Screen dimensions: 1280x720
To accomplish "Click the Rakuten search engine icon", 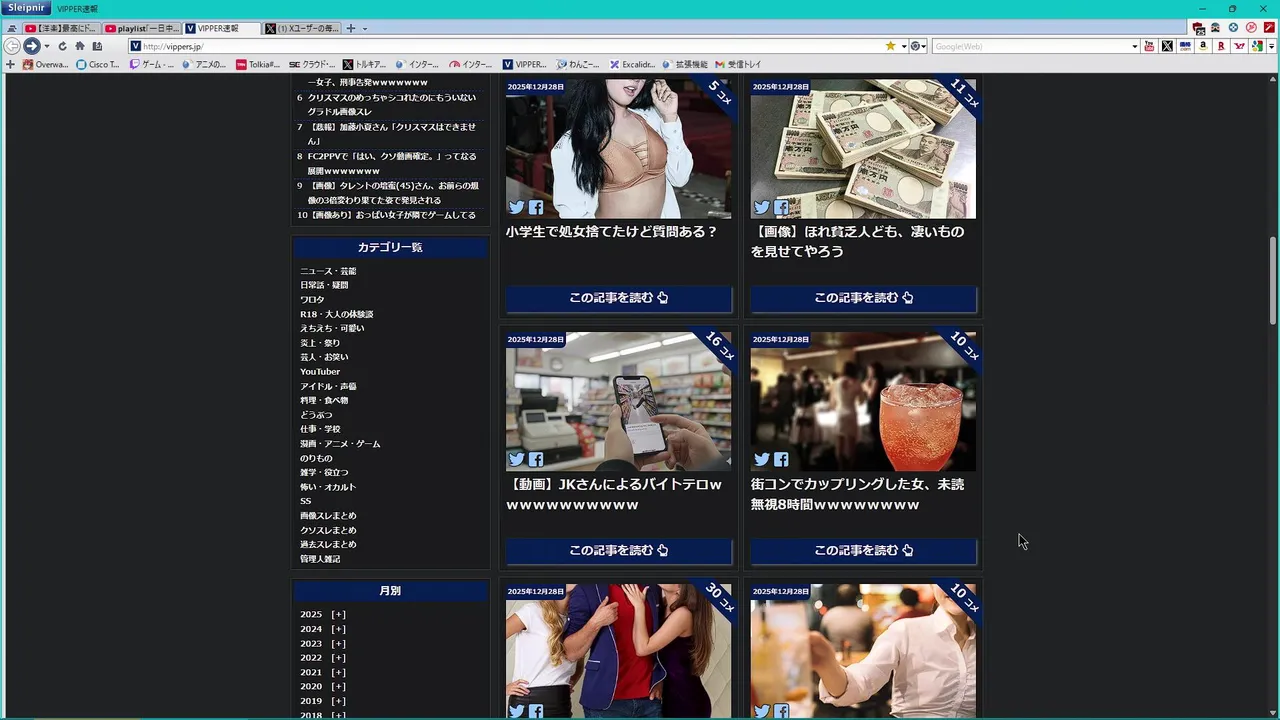I will (1221, 46).
